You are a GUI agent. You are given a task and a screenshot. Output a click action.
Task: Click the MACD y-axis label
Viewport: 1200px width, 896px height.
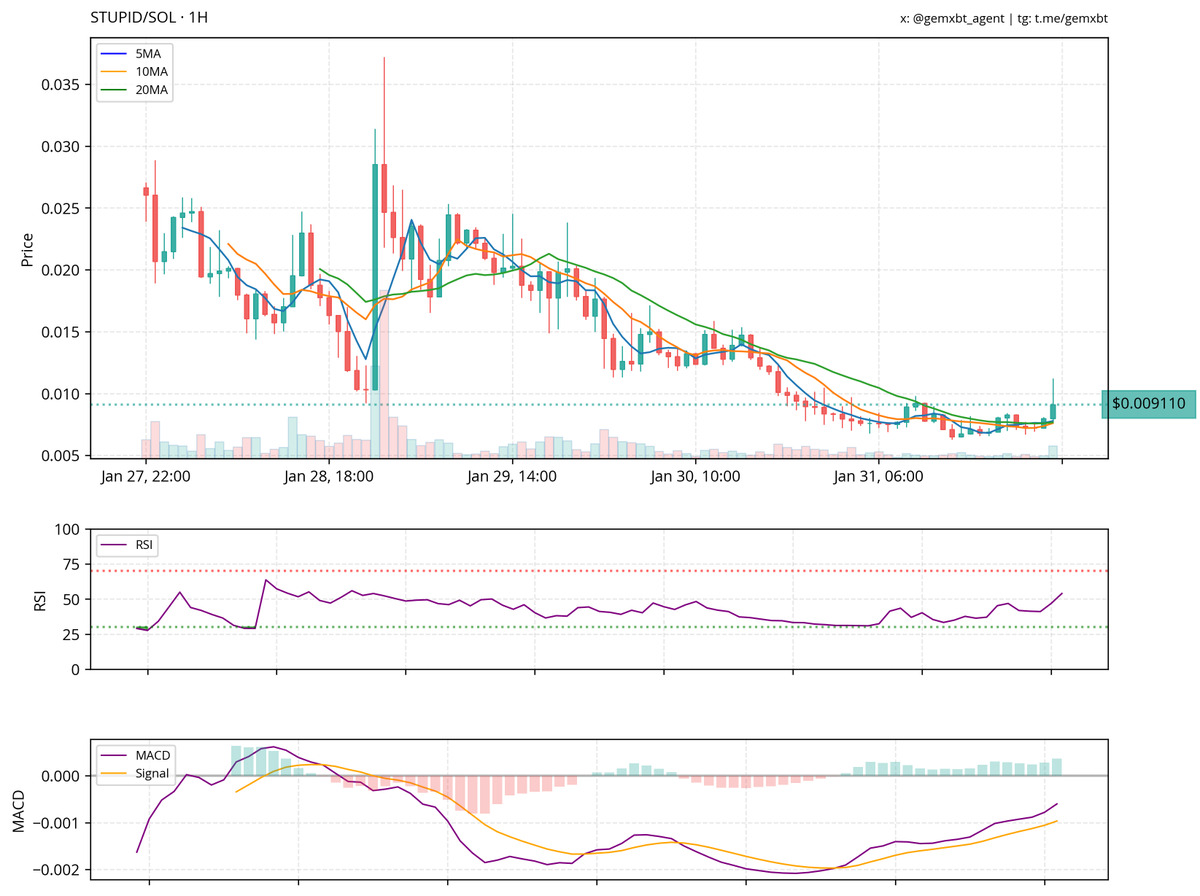point(18,810)
